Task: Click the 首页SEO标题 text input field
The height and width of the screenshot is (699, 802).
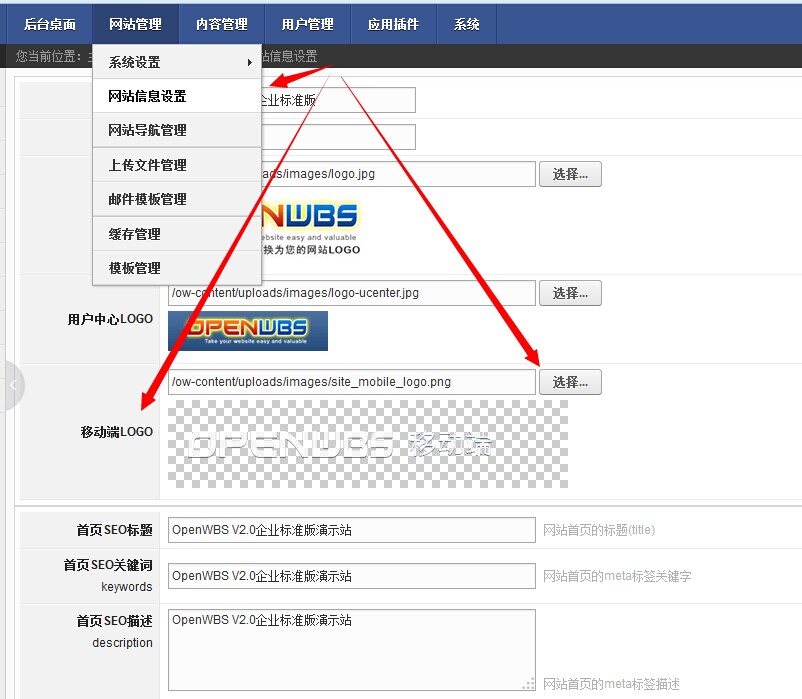Action: (350, 529)
